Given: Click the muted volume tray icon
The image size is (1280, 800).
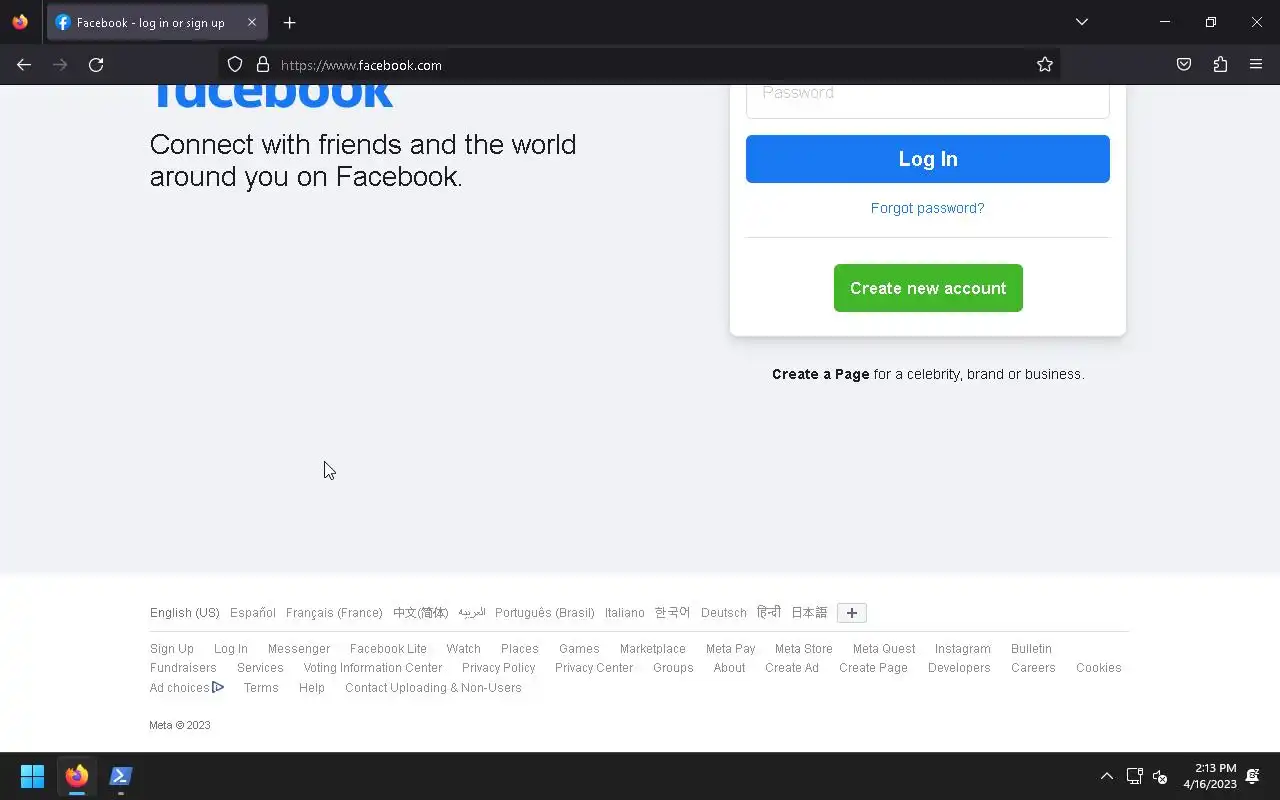Looking at the screenshot, I should tap(1160, 776).
